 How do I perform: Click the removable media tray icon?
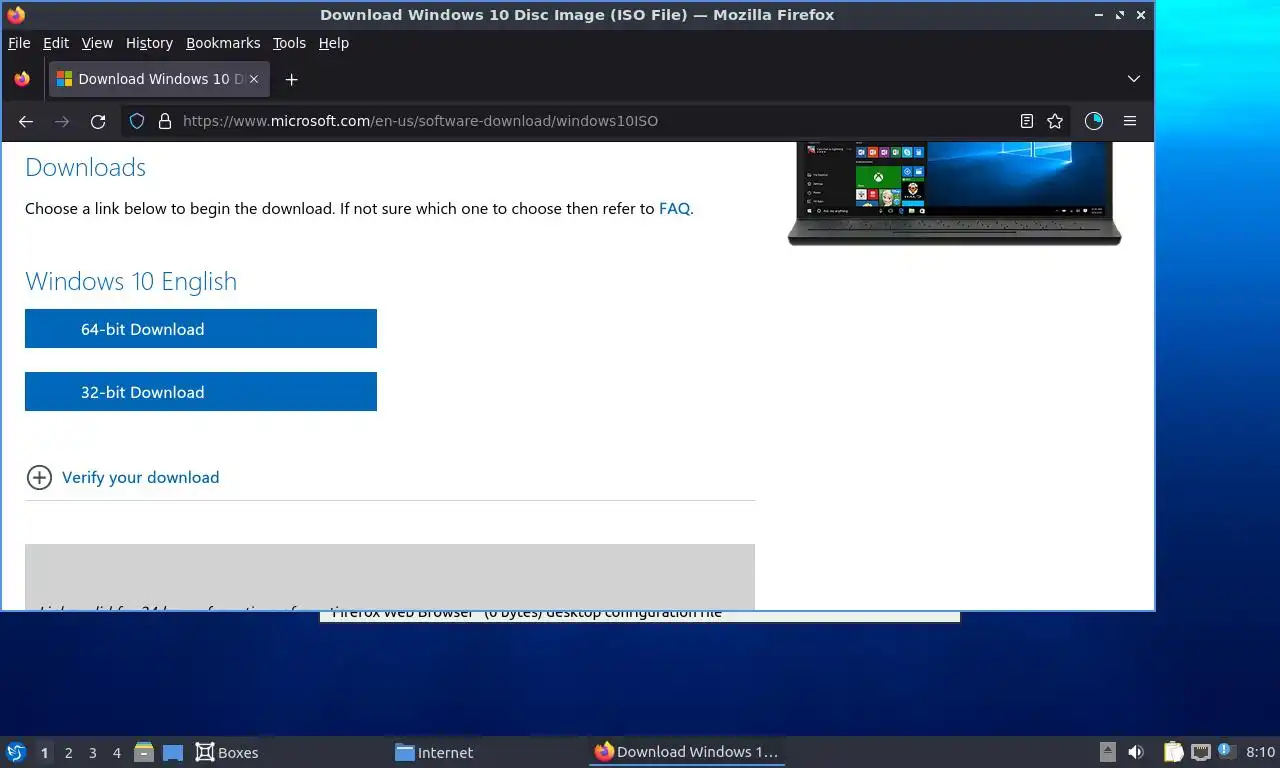click(x=1108, y=752)
